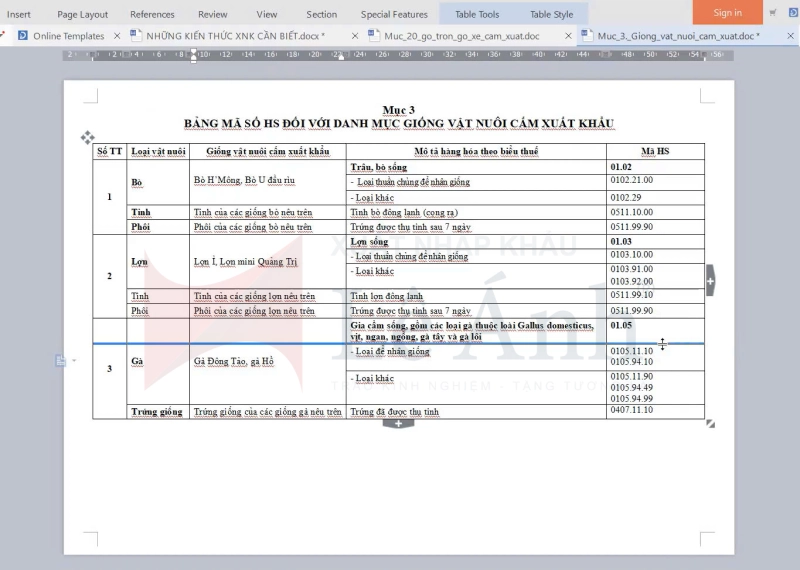Select the Special Features ribbon tab
800x570 pixels.
pos(394,14)
